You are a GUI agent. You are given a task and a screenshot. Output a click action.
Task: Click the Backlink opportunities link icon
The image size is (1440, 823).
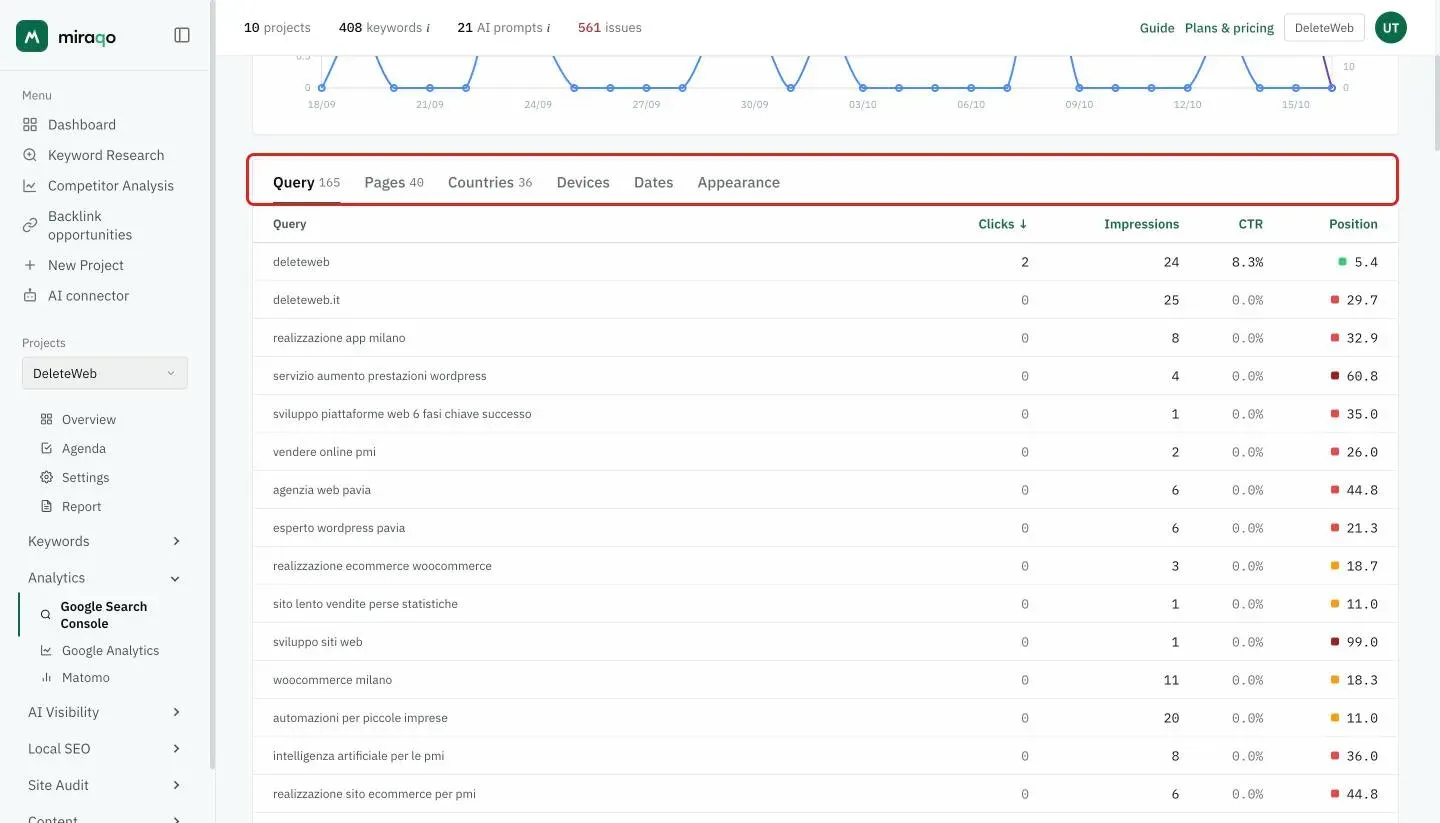click(30, 225)
